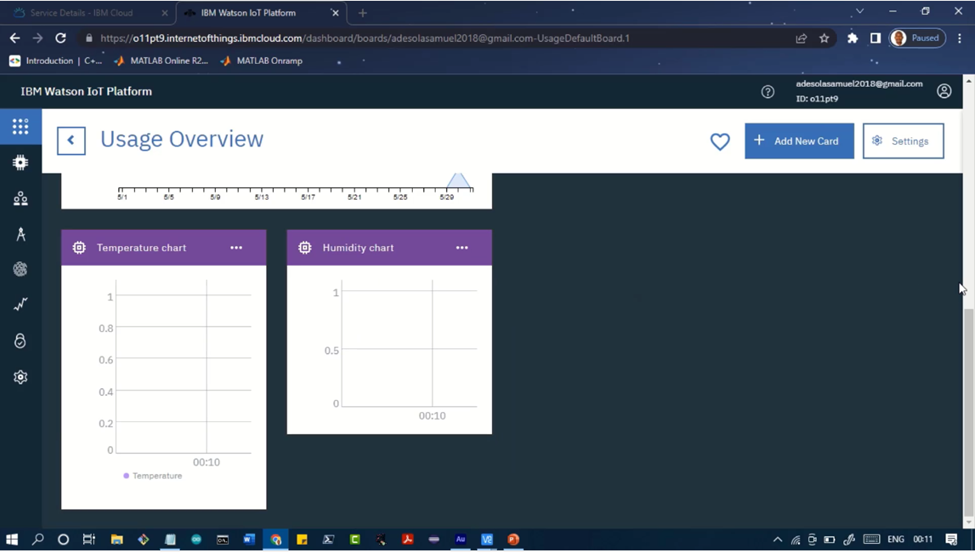
Task: Click the share page icon in address bar
Action: coord(801,38)
